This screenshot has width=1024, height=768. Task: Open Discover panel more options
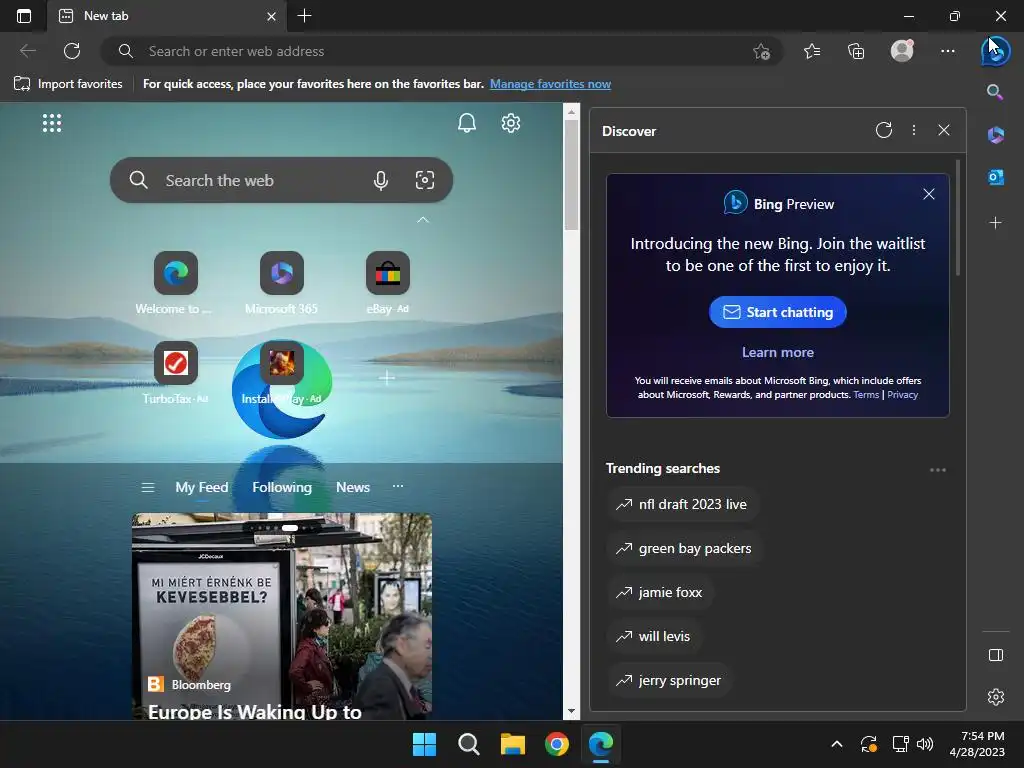click(x=914, y=130)
